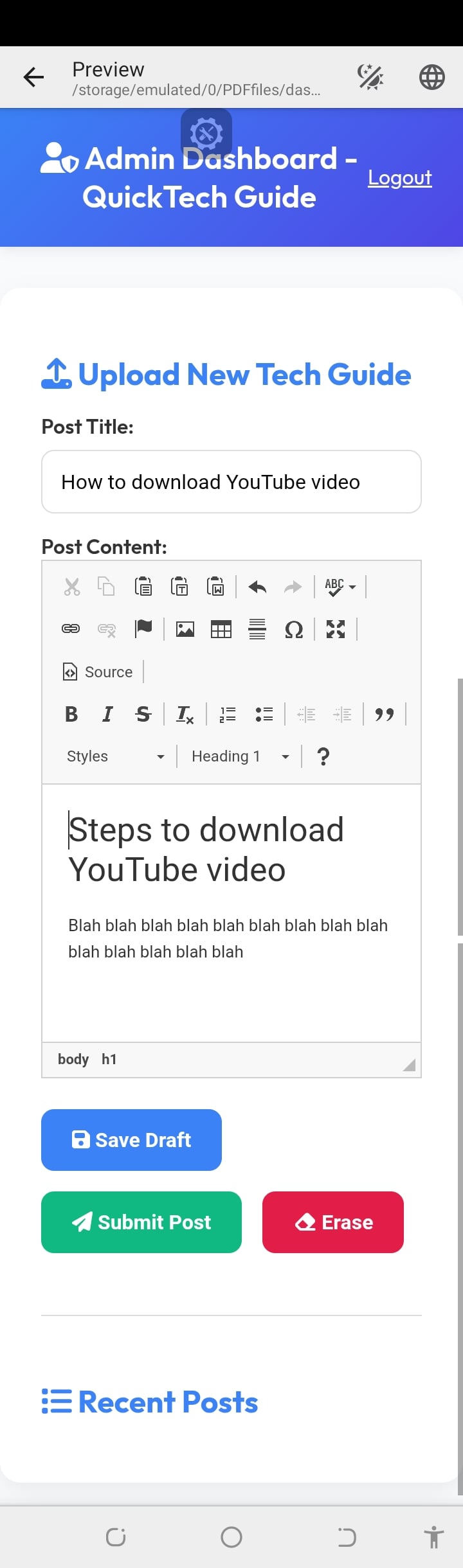Toggle strikethrough formatting

(x=143, y=714)
